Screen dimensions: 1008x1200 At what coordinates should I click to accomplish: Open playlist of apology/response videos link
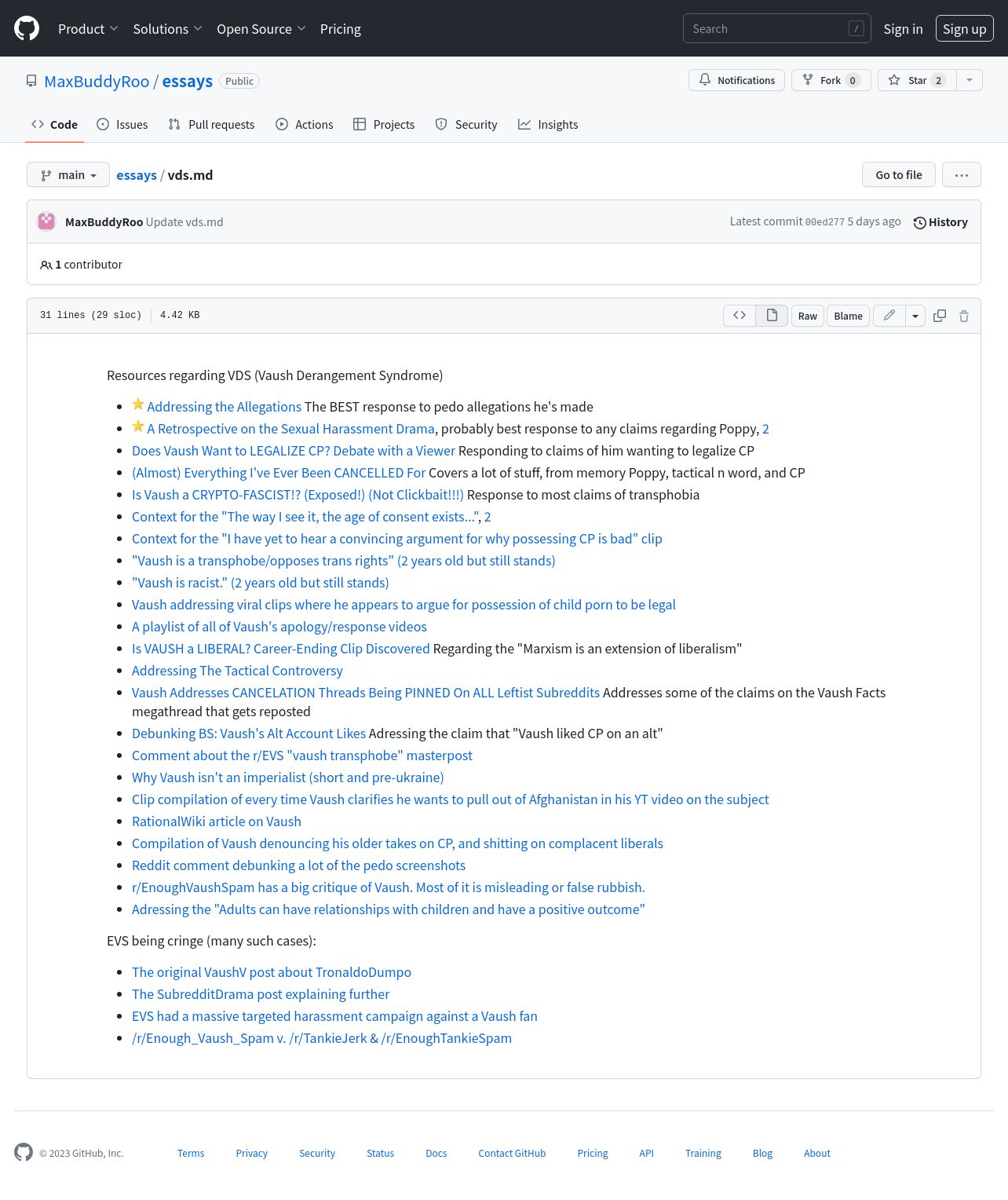[x=279, y=626]
